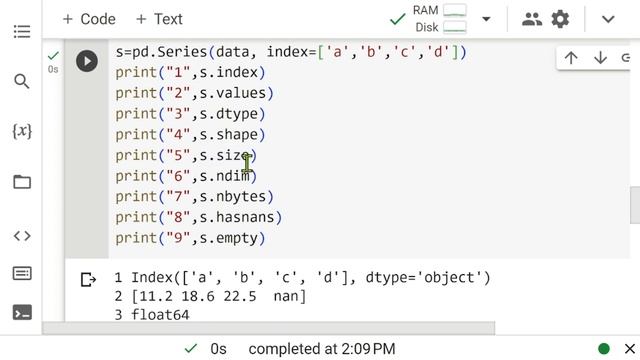Click the code line print("9",s.empty)
This screenshot has width=640, height=360.
pyautogui.click(x=190, y=238)
